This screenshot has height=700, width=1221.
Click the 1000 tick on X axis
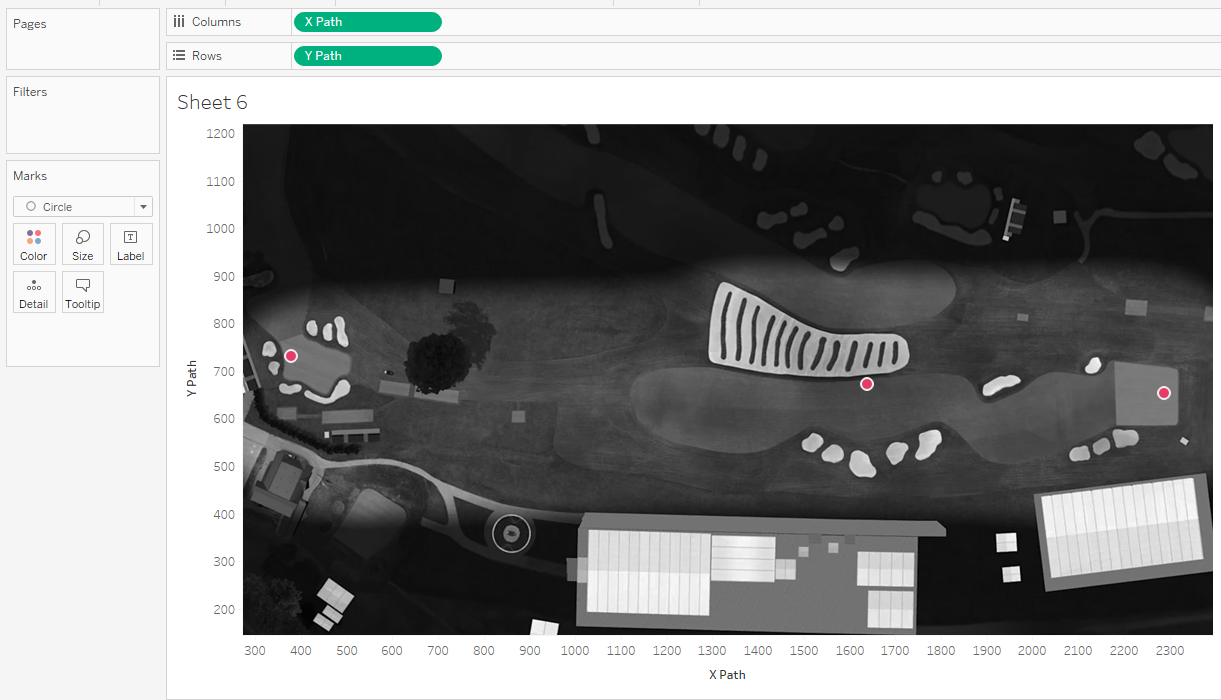coord(575,651)
